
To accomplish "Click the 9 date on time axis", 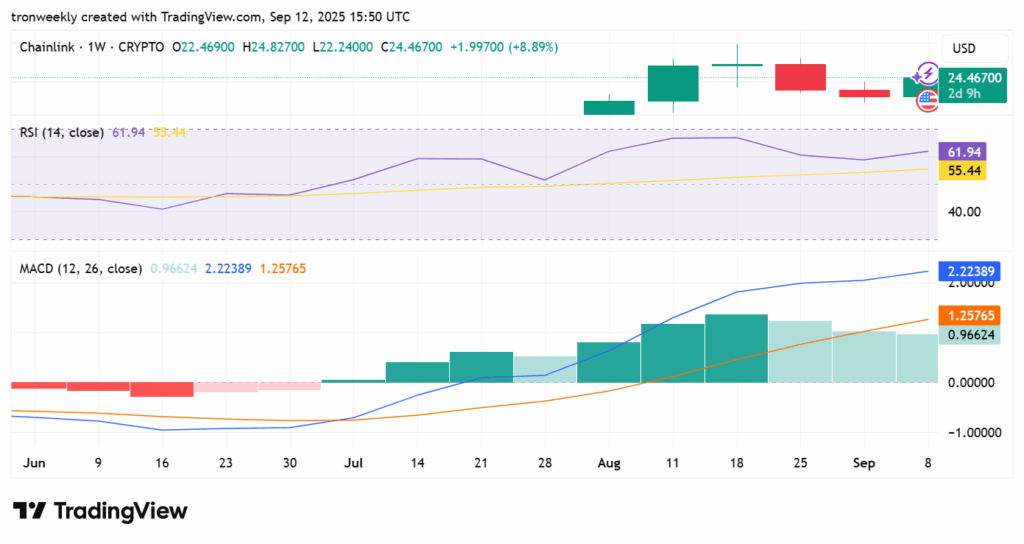I will [x=98, y=463].
